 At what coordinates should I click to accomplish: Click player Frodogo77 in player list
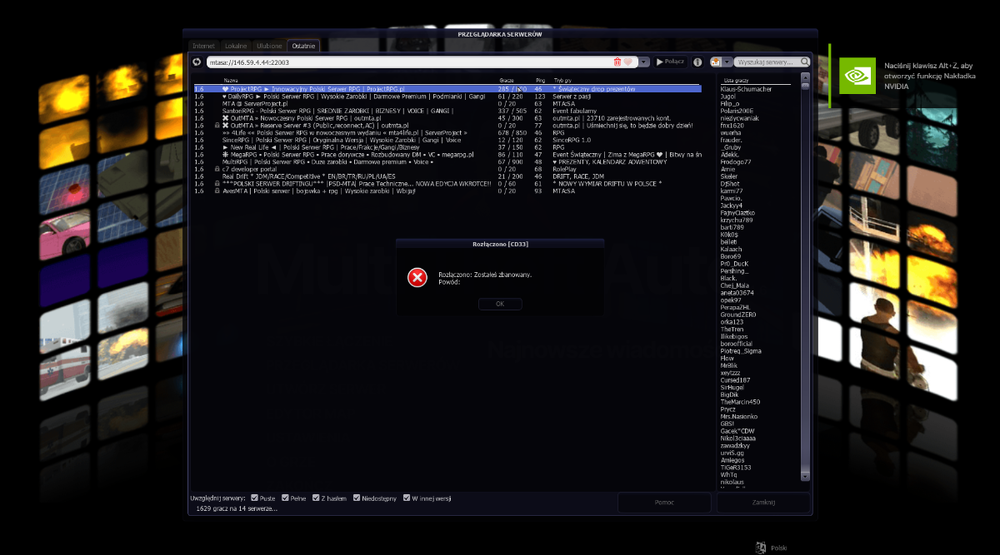pos(735,162)
